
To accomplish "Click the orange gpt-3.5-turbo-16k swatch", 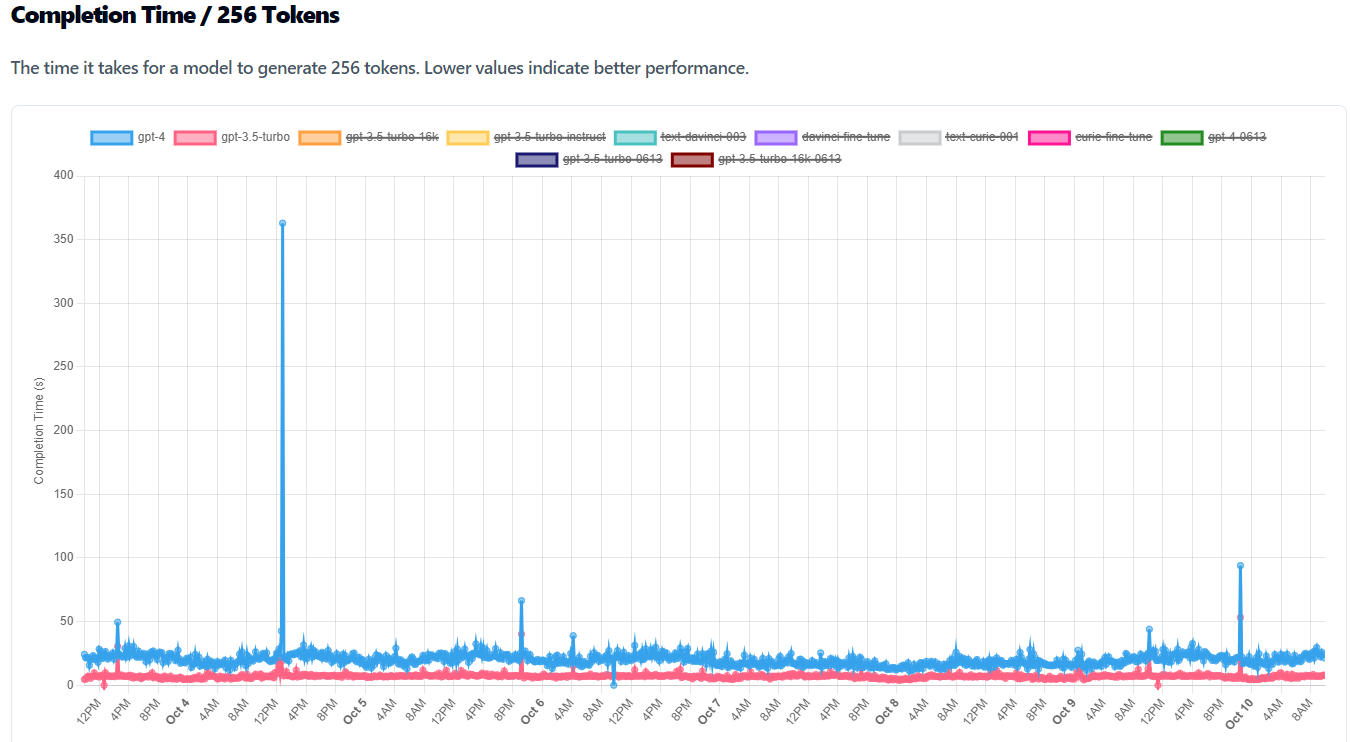I will click(x=321, y=137).
